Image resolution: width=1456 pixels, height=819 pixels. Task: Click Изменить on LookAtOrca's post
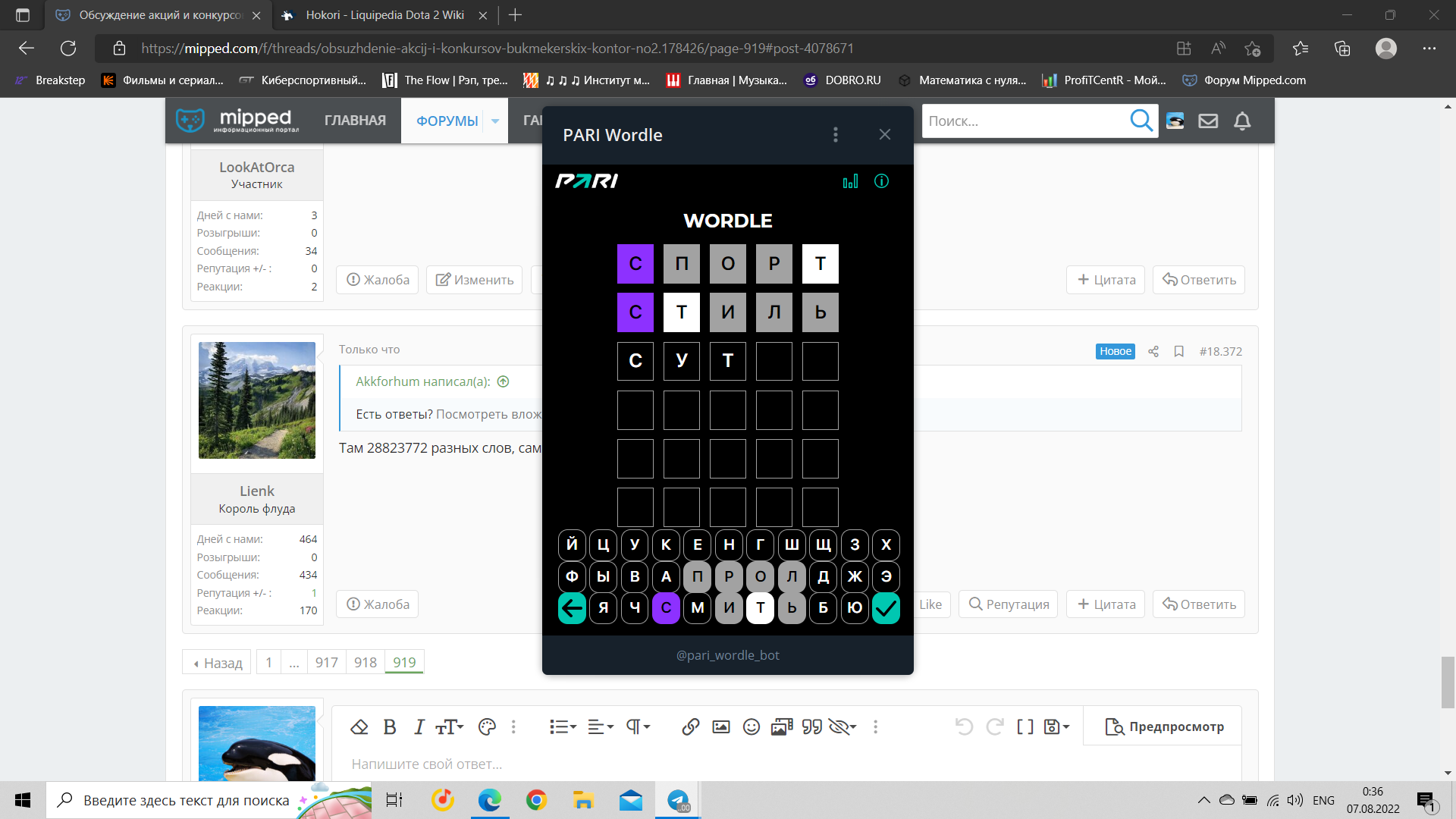point(475,280)
